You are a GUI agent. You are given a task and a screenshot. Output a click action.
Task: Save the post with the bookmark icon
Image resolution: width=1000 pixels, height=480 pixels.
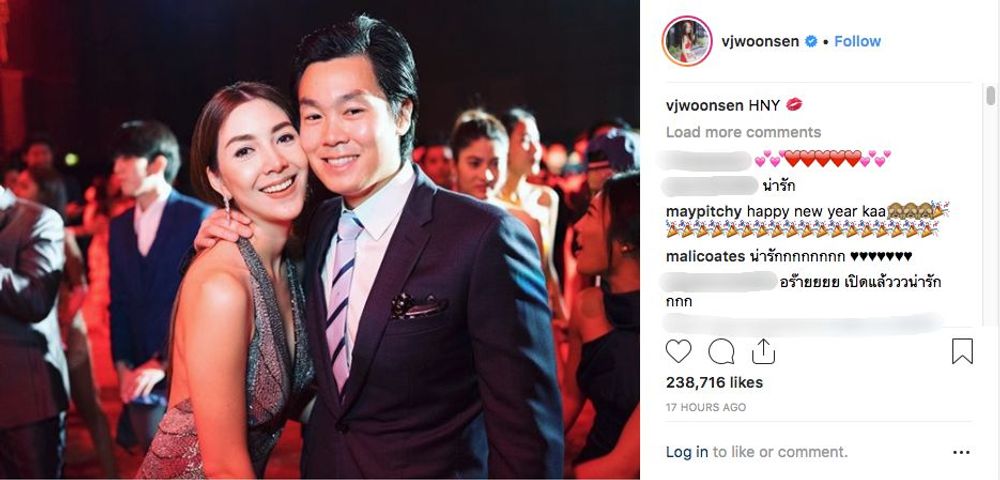point(962,351)
